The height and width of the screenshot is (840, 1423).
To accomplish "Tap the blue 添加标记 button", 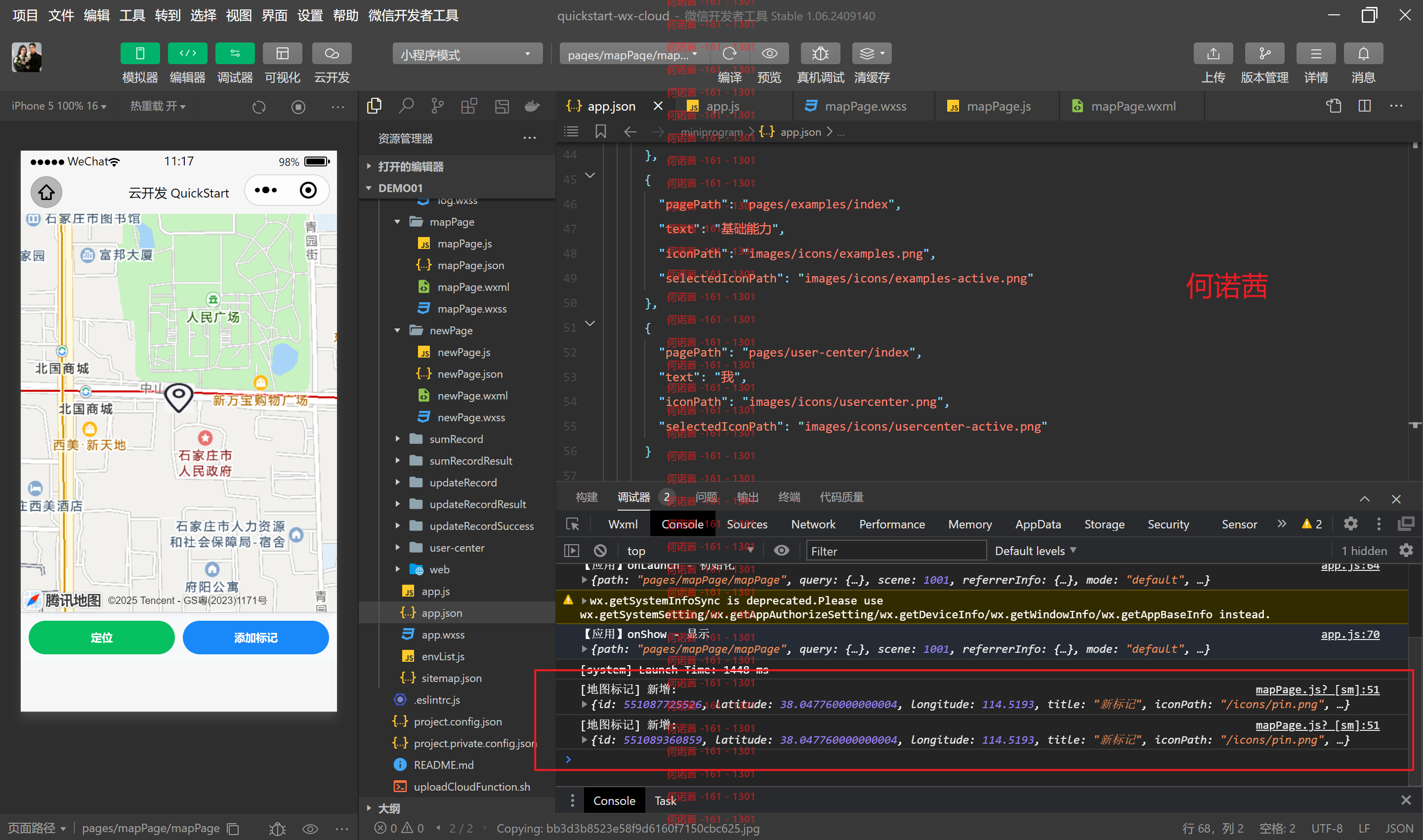I will tap(256, 638).
